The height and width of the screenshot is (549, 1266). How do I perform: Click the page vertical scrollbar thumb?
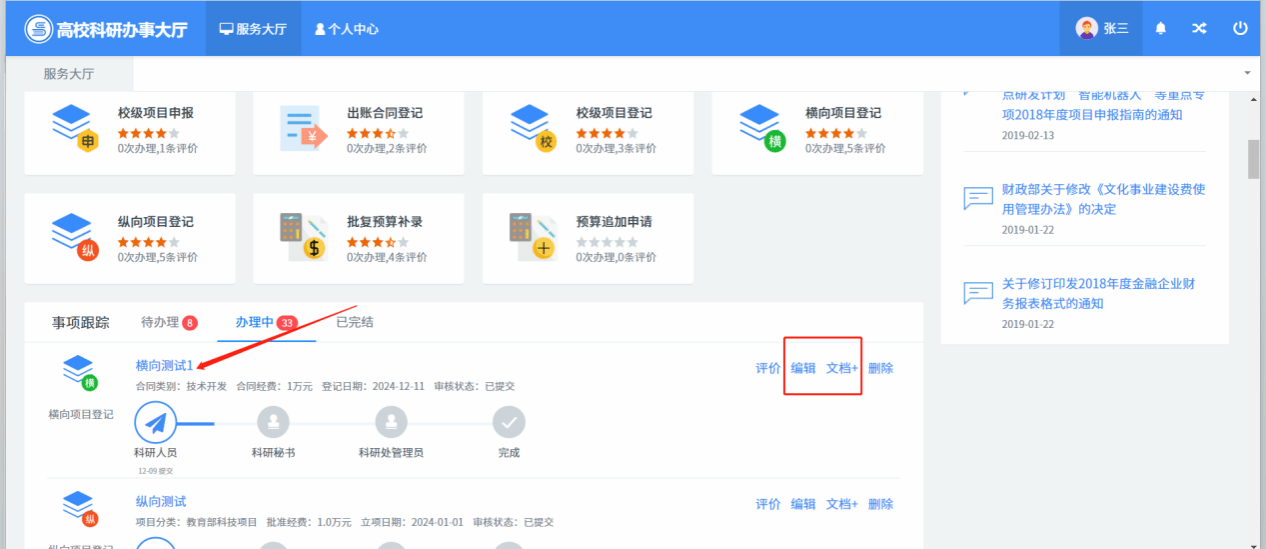point(1253,160)
